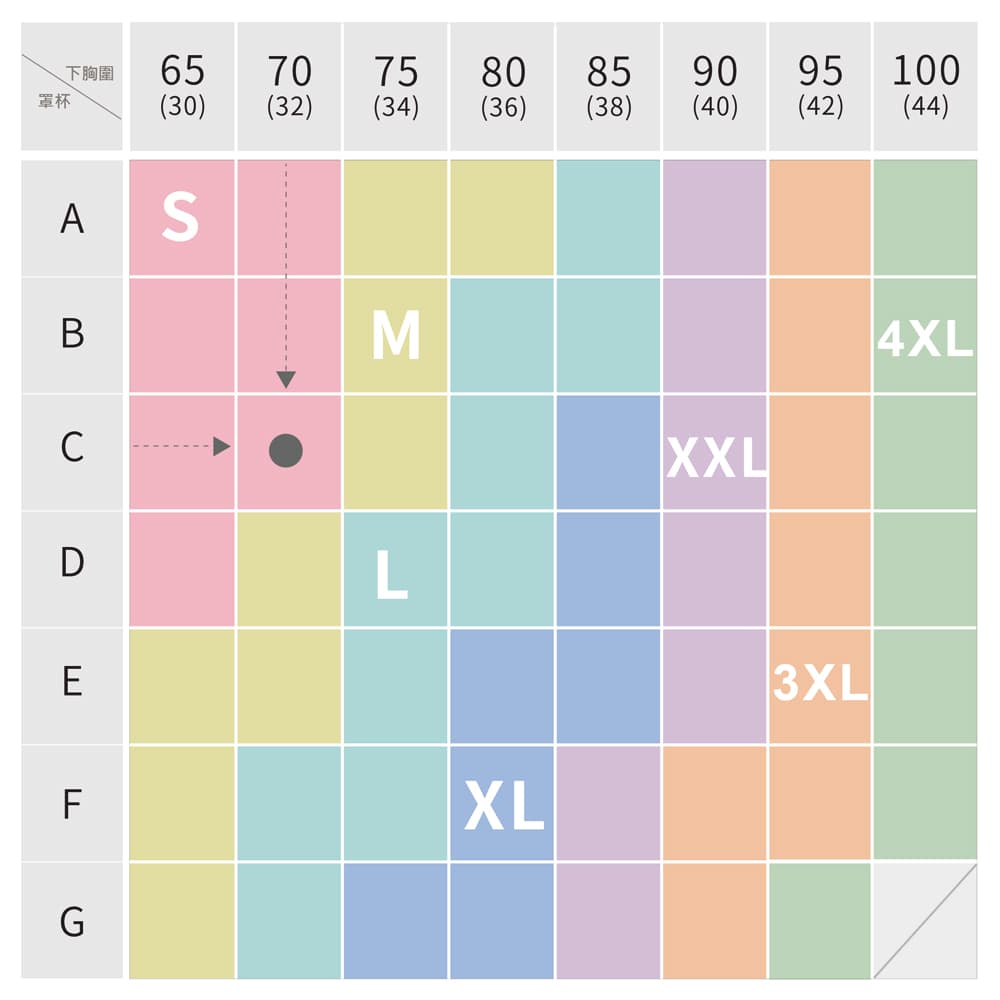Click the 65 (30) column header
The height and width of the screenshot is (1000, 1000).
point(182,86)
